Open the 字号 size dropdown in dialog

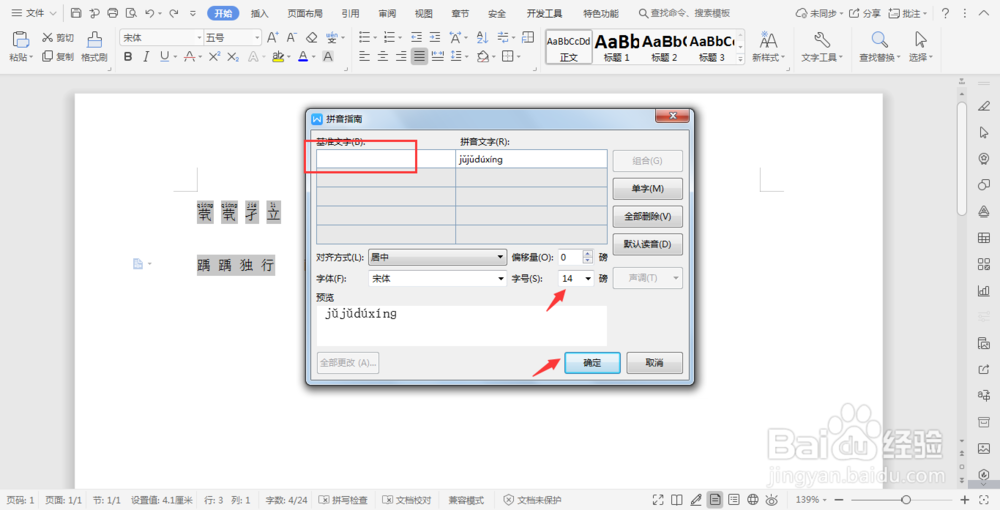(576, 279)
